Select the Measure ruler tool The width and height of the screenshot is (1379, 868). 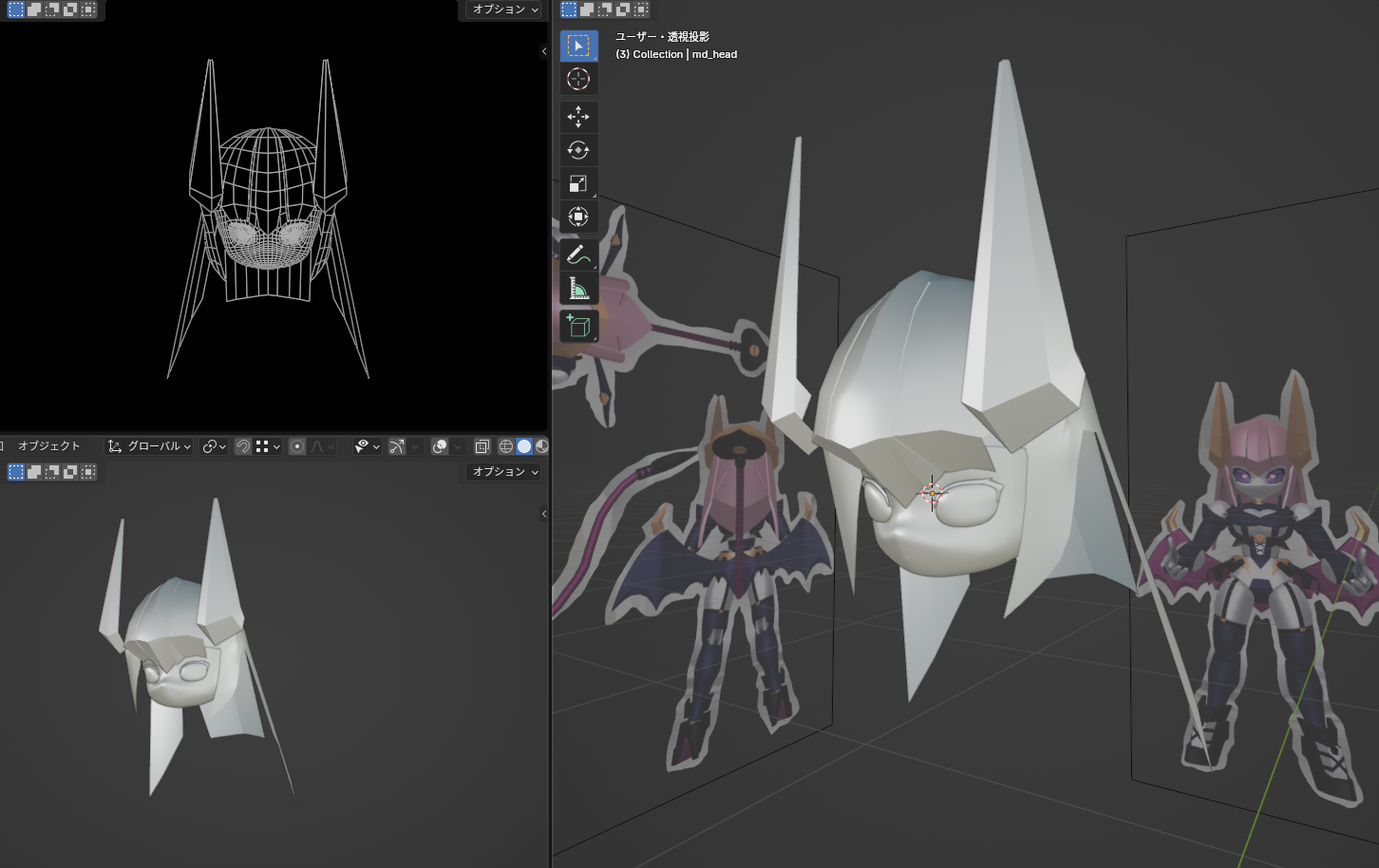(x=578, y=288)
